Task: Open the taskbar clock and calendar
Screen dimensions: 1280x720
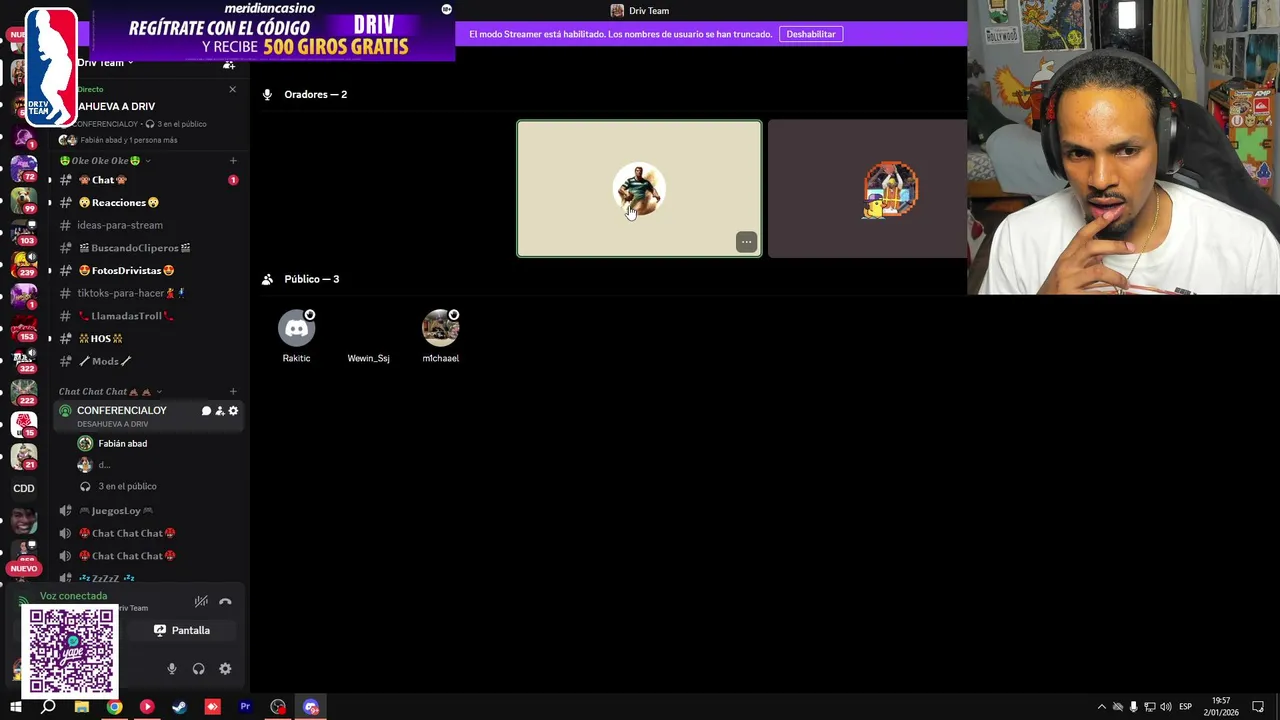Action: tap(1221, 707)
